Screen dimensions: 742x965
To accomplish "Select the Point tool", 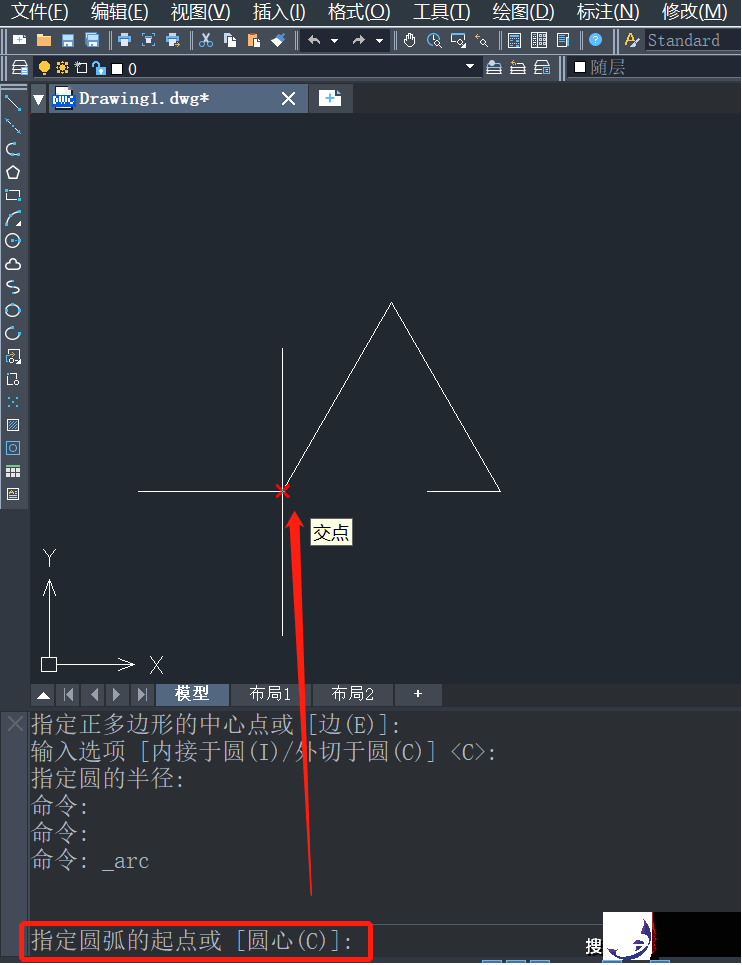I will coord(13,402).
